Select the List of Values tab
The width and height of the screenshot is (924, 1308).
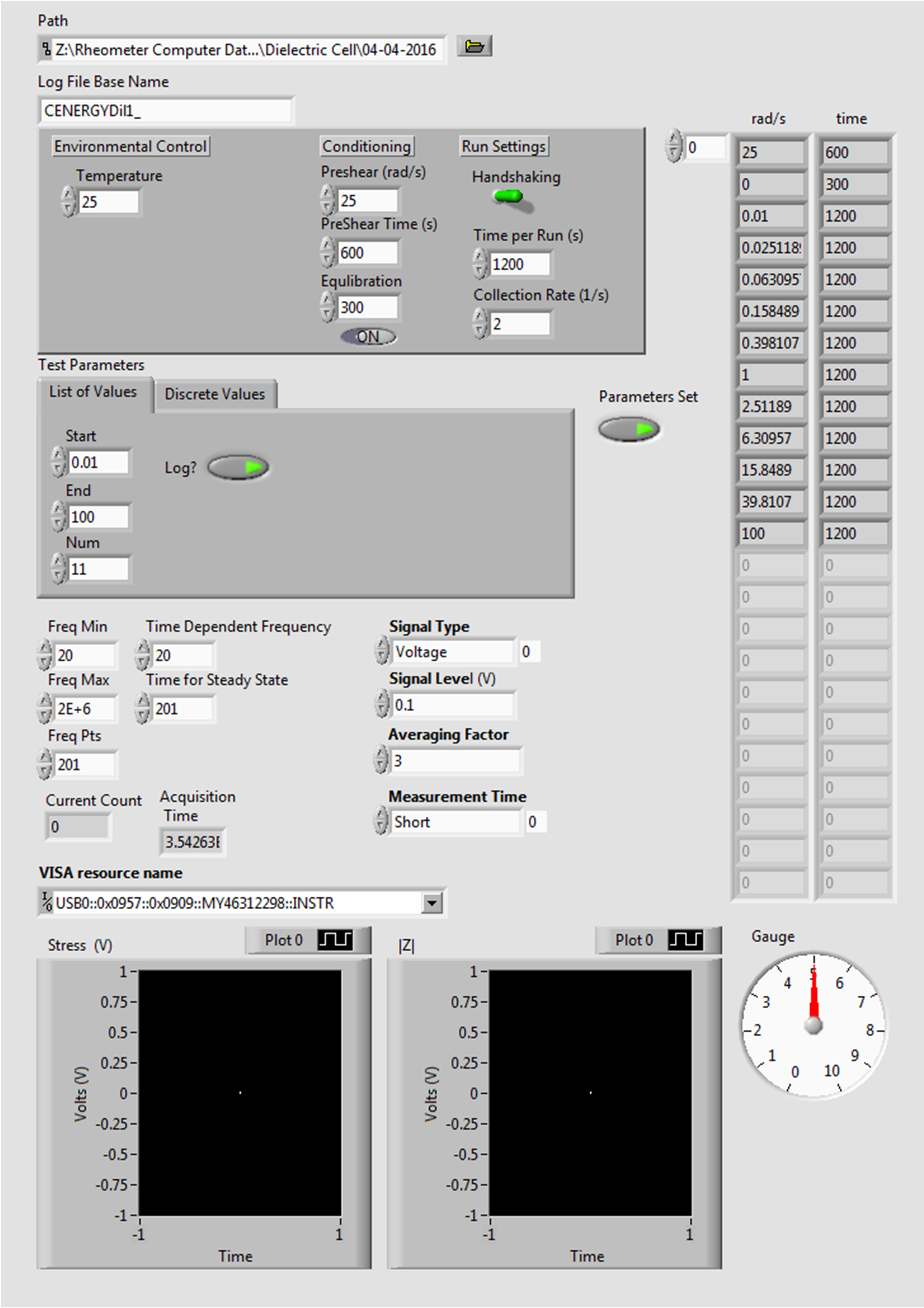coord(93,392)
